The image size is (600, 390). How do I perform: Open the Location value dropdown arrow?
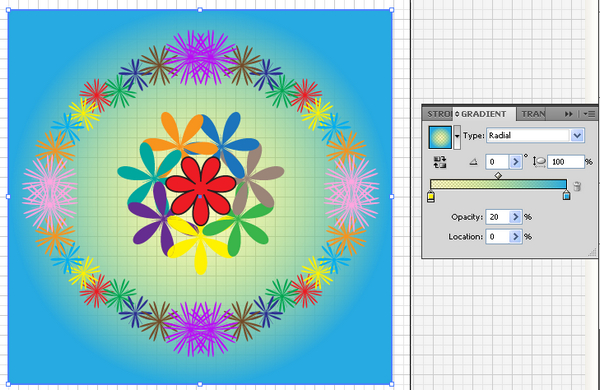point(515,237)
